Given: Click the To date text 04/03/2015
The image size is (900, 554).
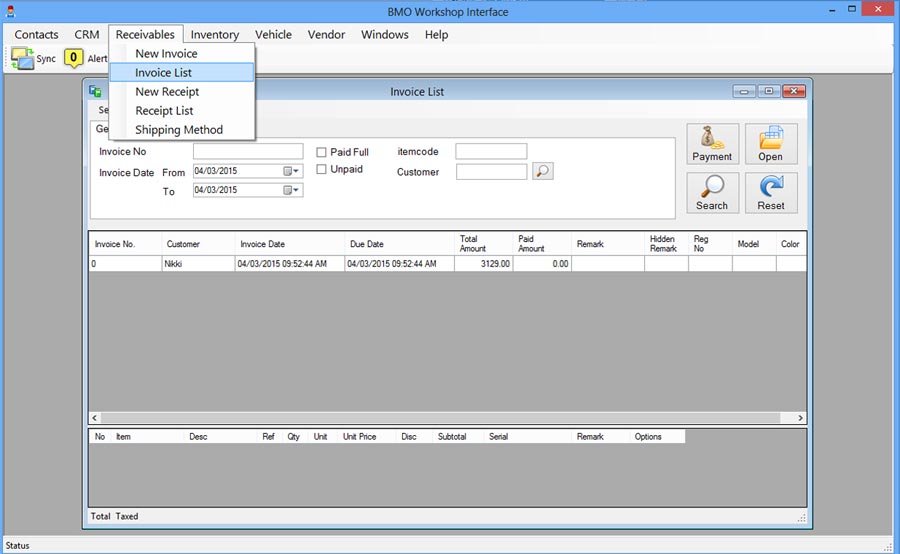Looking at the screenshot, I should [x=216, y=190].
